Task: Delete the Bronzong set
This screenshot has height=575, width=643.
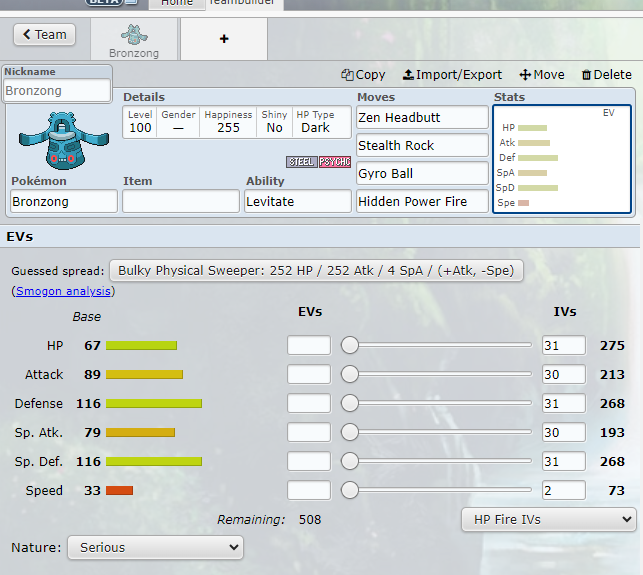Action: 607,75
